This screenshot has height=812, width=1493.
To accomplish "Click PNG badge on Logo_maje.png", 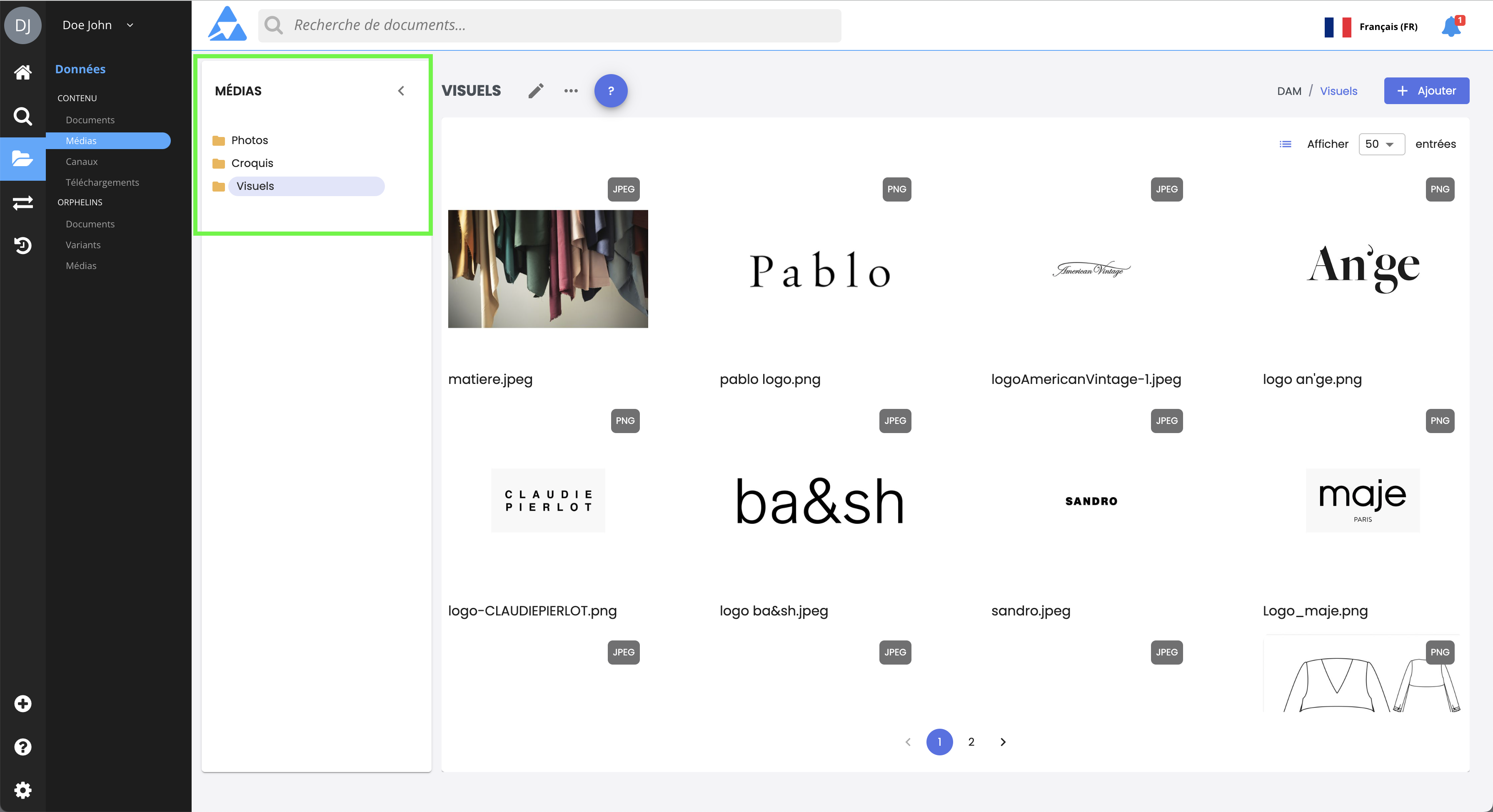I will (x=1440, y=421).
